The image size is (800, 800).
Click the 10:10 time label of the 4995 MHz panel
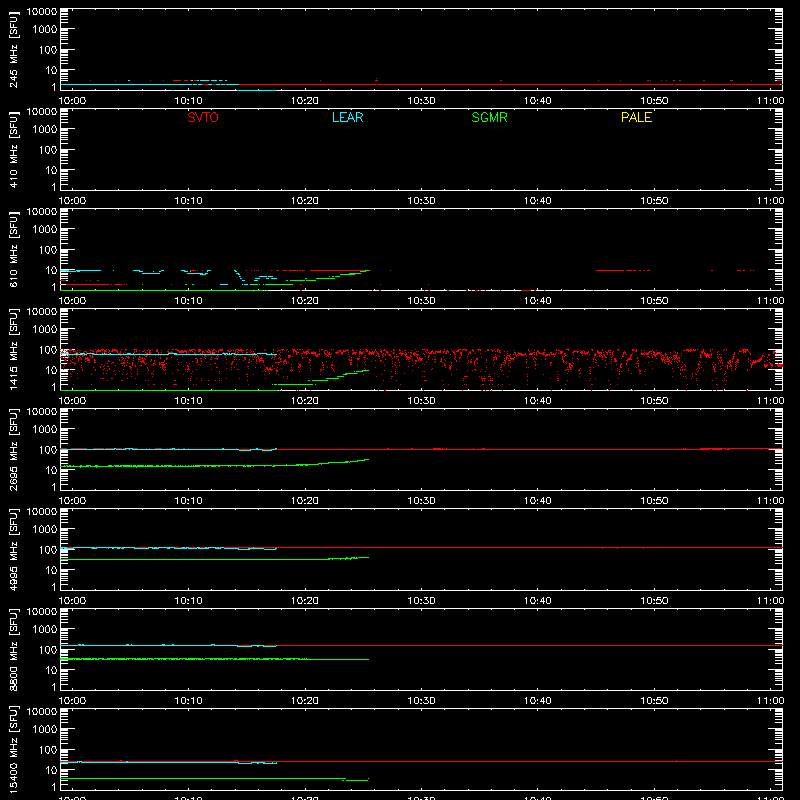pos(188,601)
